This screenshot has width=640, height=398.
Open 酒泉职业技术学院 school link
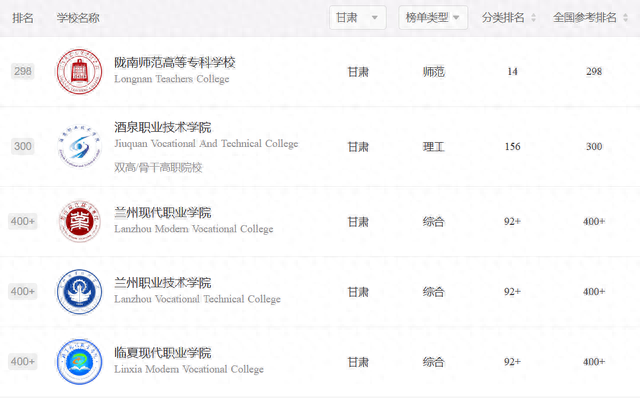coord(162,127)
